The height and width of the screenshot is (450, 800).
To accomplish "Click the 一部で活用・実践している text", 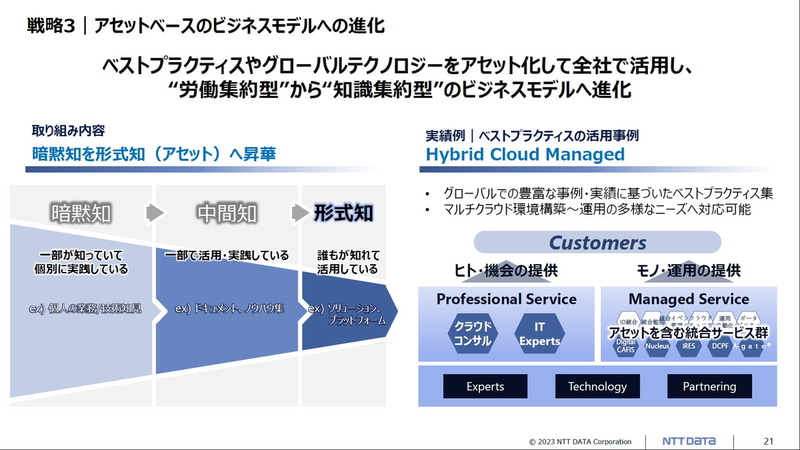I will click(227, 255).
